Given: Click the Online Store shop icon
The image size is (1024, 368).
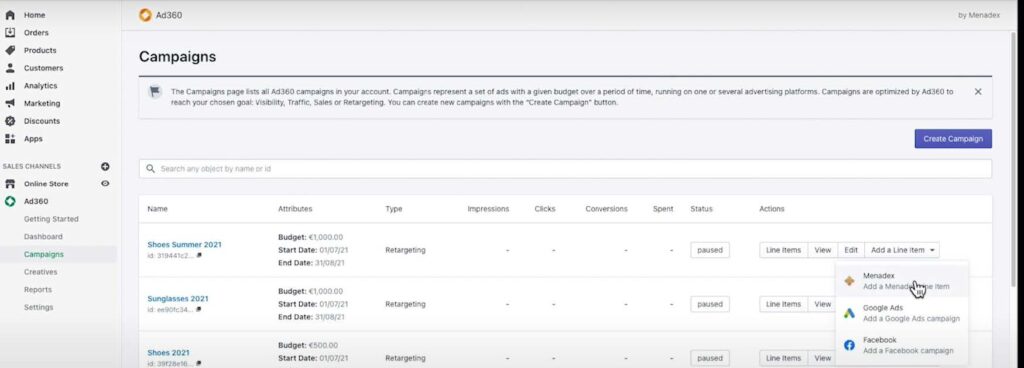Looking at the screenshot, I should click(x=10, y=184).
